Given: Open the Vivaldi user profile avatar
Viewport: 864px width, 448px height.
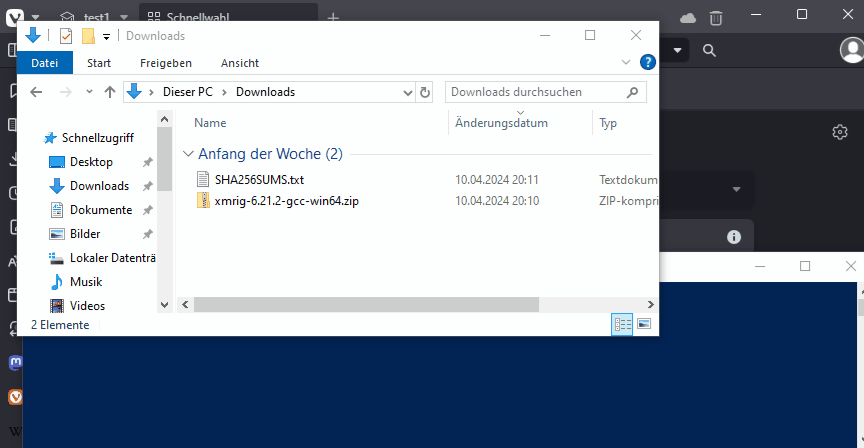Looking at the screenshot, I should (x=851, y=50).
